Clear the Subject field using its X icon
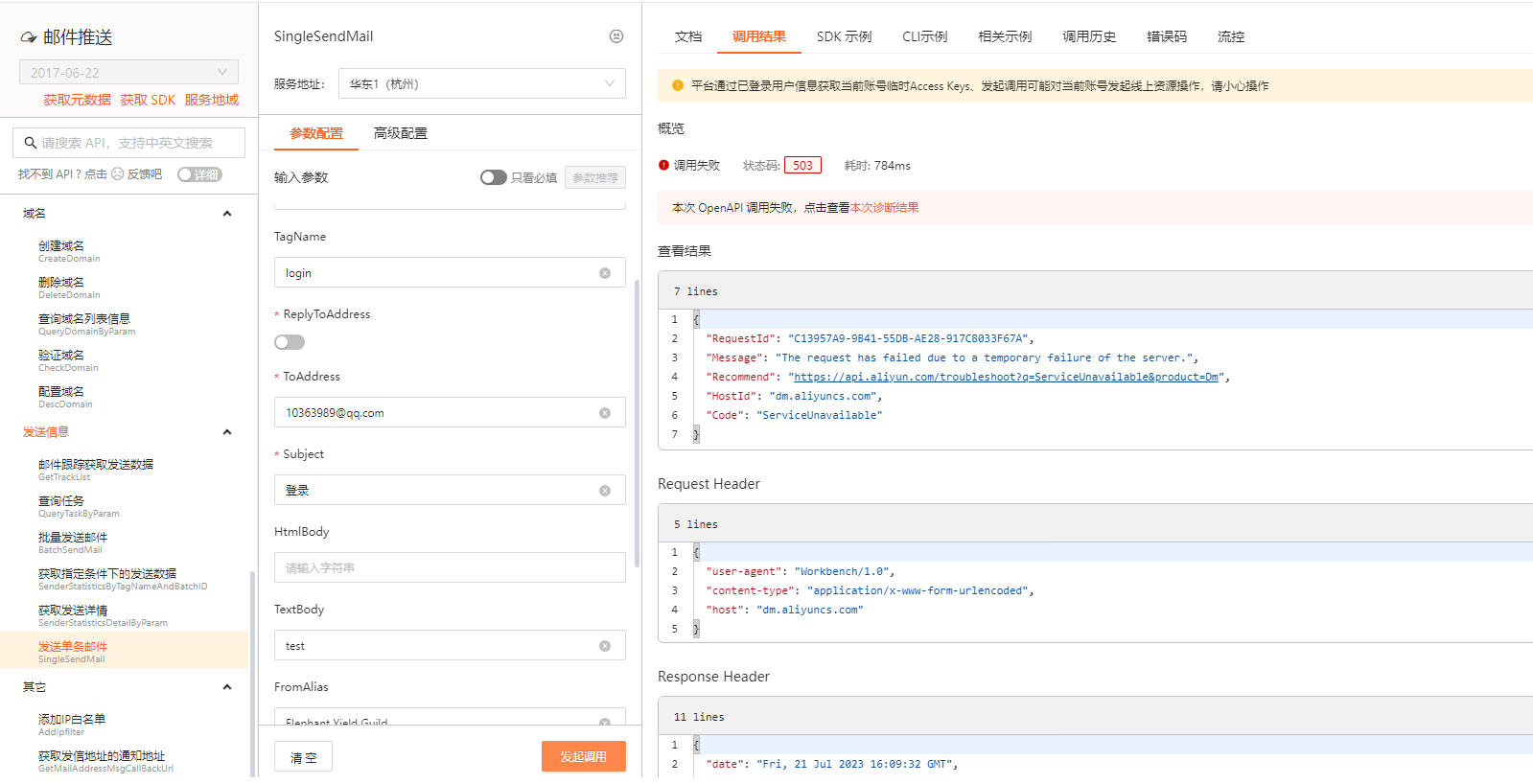The height and width of the screenshot is (784, 1533). pyautogui.click(x=605, y=491)
